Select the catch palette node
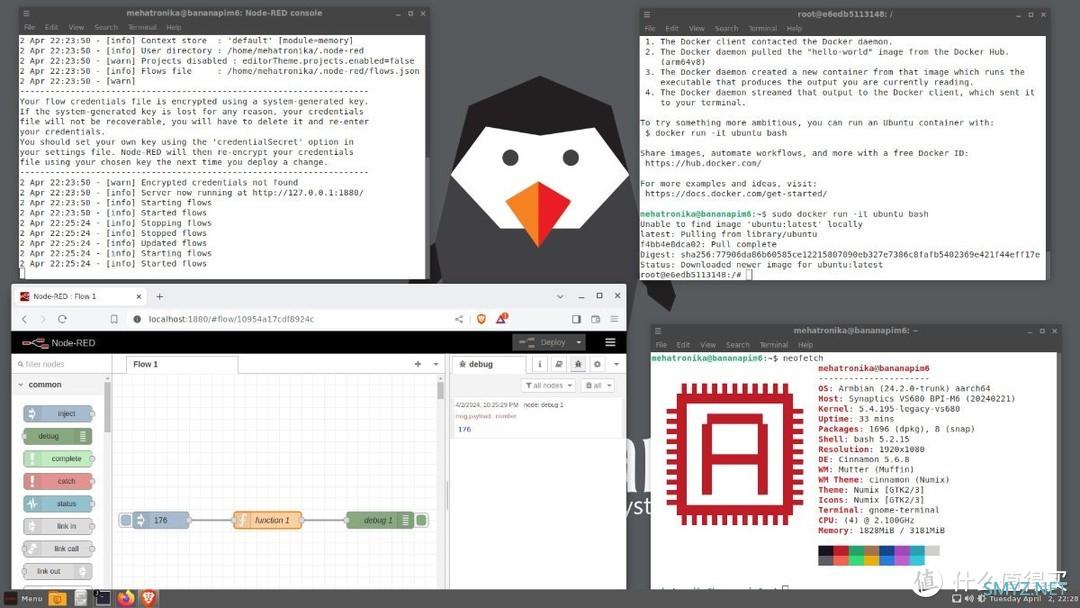 (x=59, y=481)
